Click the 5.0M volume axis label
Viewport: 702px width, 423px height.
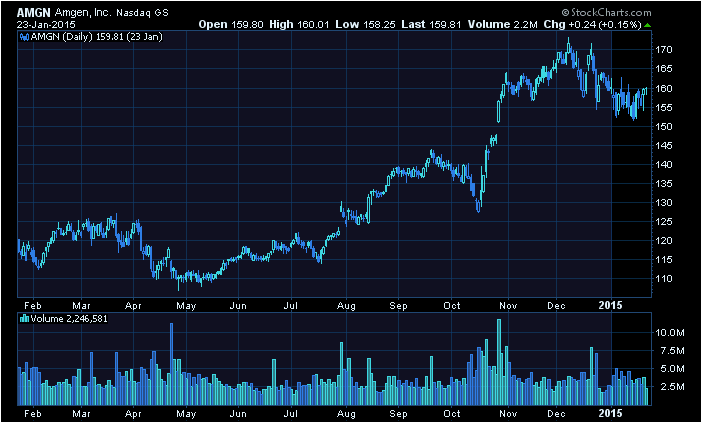tap(672, 369)
